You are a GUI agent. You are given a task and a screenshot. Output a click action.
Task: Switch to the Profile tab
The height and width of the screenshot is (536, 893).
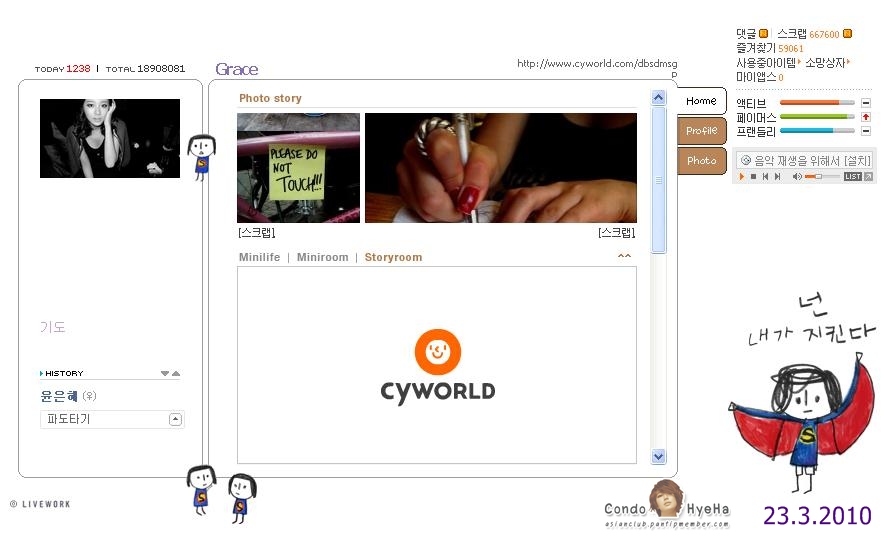(x=701, y=130)
